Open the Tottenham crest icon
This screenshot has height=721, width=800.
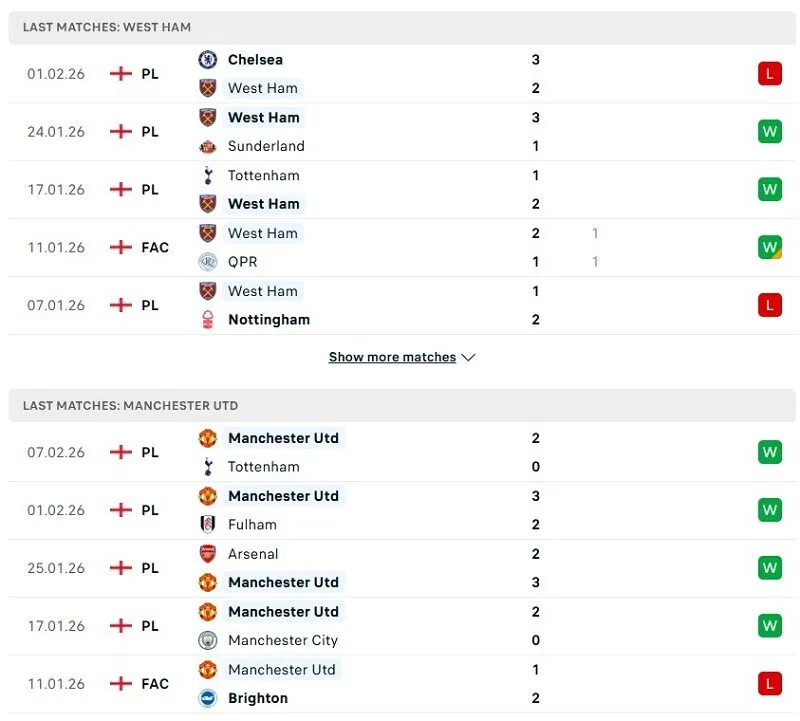[x=207, y=175]
